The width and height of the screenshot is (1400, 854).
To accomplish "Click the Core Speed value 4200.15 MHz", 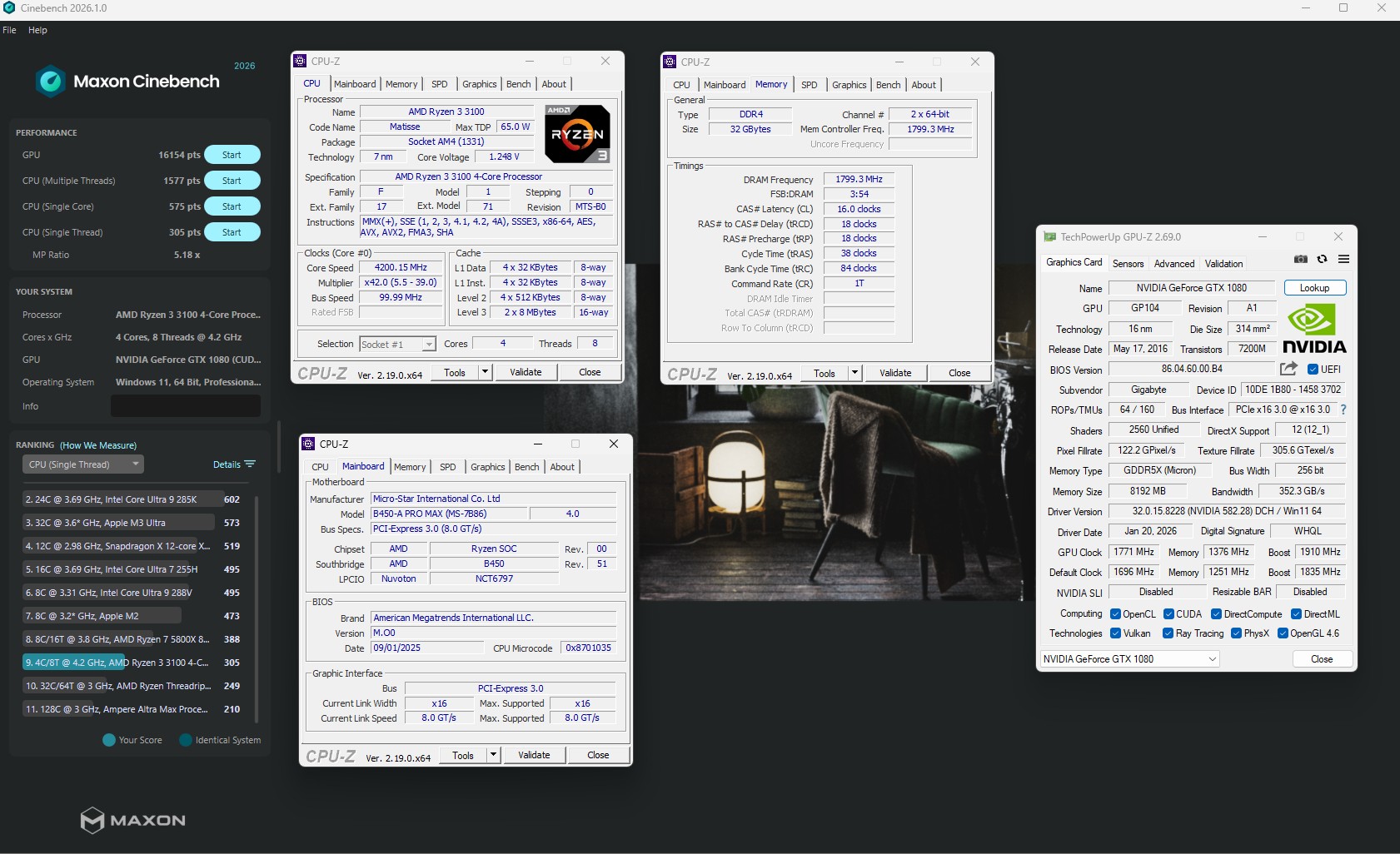I will click(x=401, y=268).
